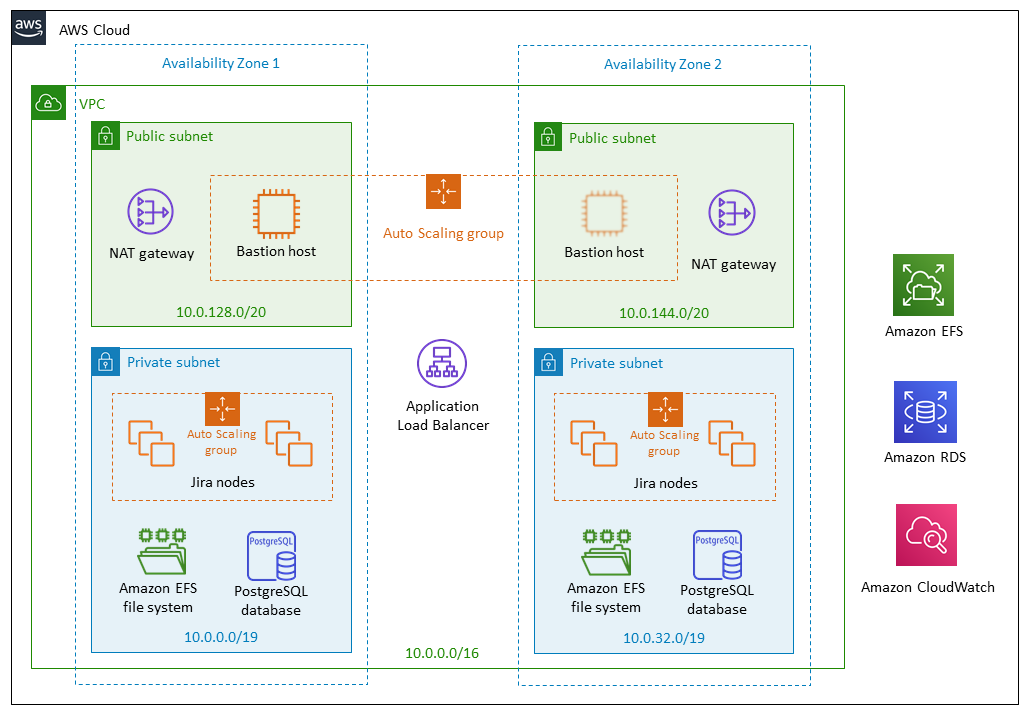Click the "10.0.32.0/19" subnet CIDR text

[x=664, y=638]
